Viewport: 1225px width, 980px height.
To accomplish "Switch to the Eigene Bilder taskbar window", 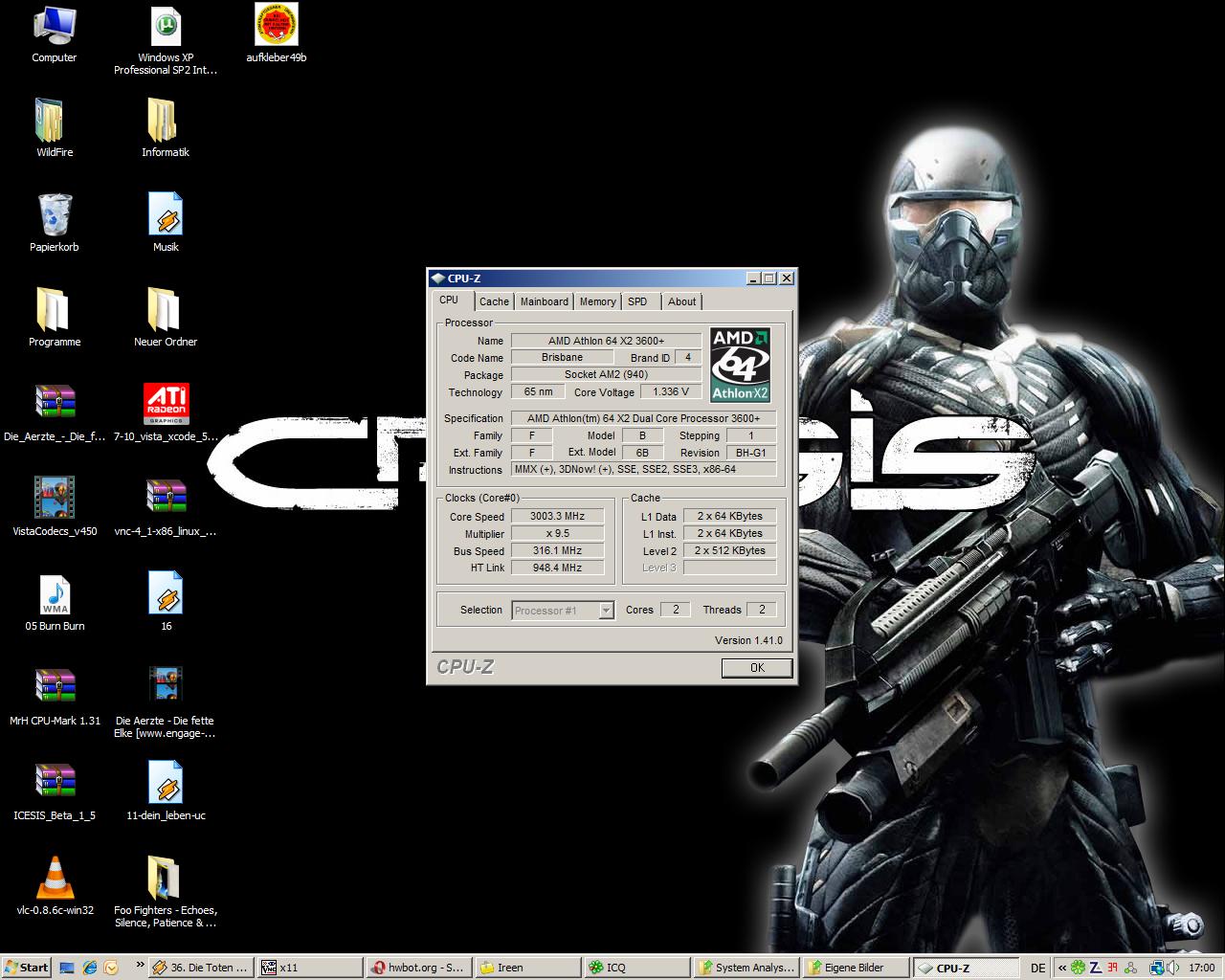I will [x=855, y=968].
